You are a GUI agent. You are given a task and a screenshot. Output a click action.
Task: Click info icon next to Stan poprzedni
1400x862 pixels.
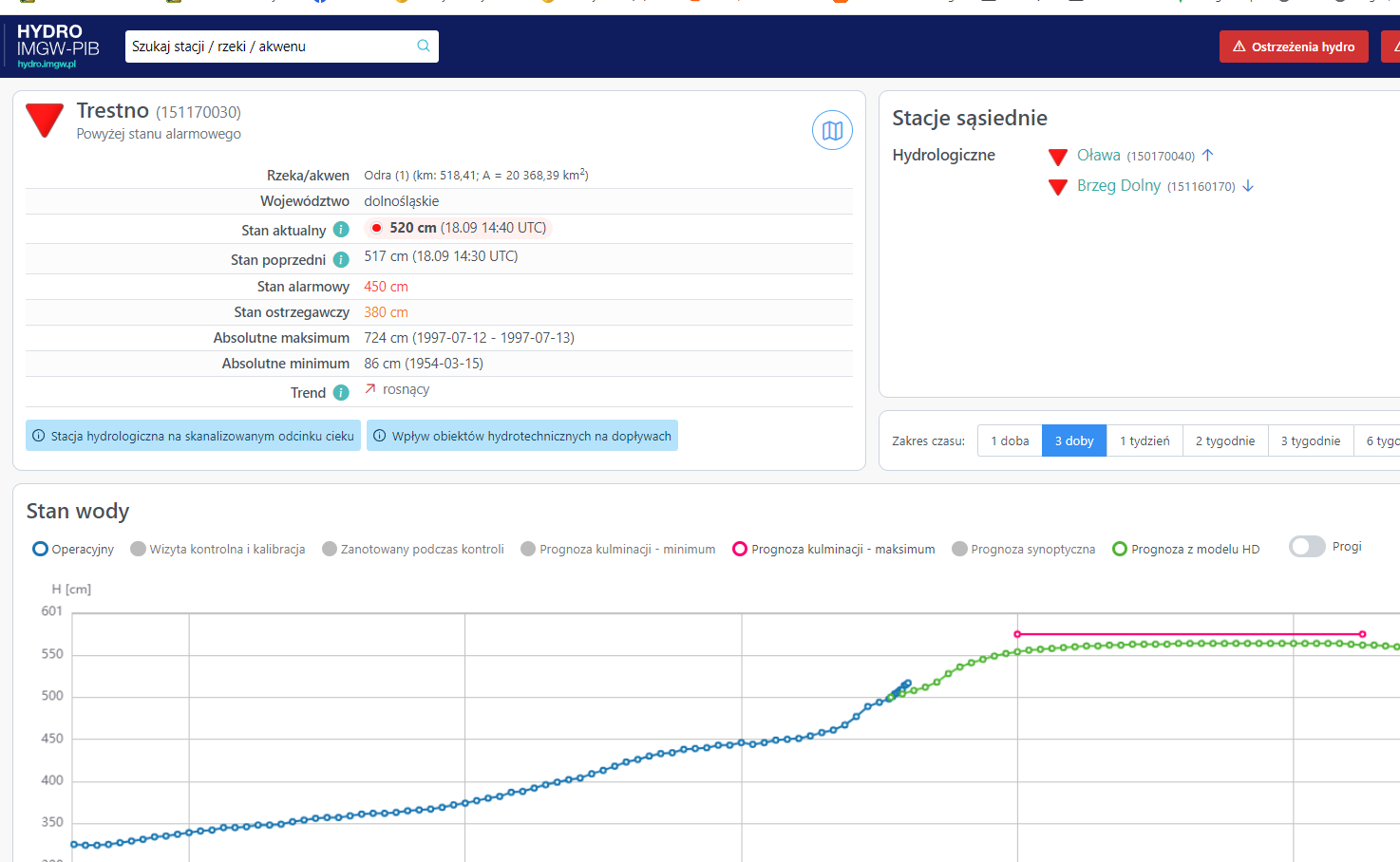(341, 260)
